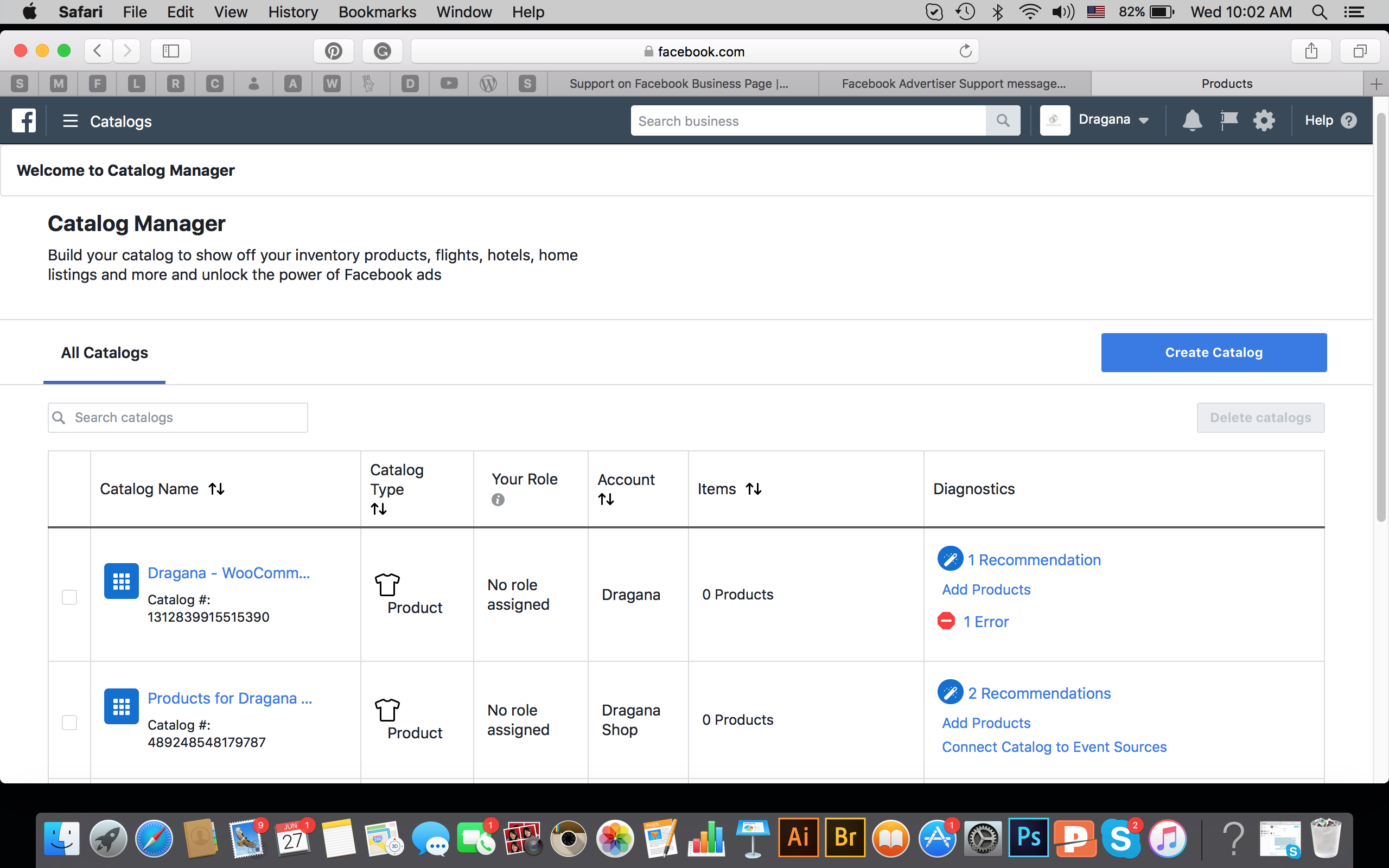Sort by Account column
The height and width of the screenshot is (868, 1389).
pos(606,499)
